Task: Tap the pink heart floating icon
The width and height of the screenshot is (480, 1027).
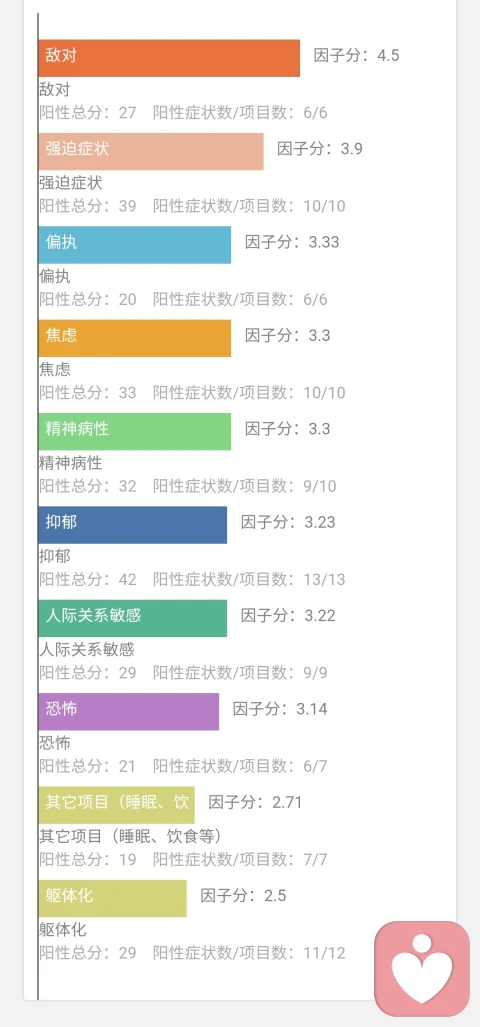Action: click(422, 969)
